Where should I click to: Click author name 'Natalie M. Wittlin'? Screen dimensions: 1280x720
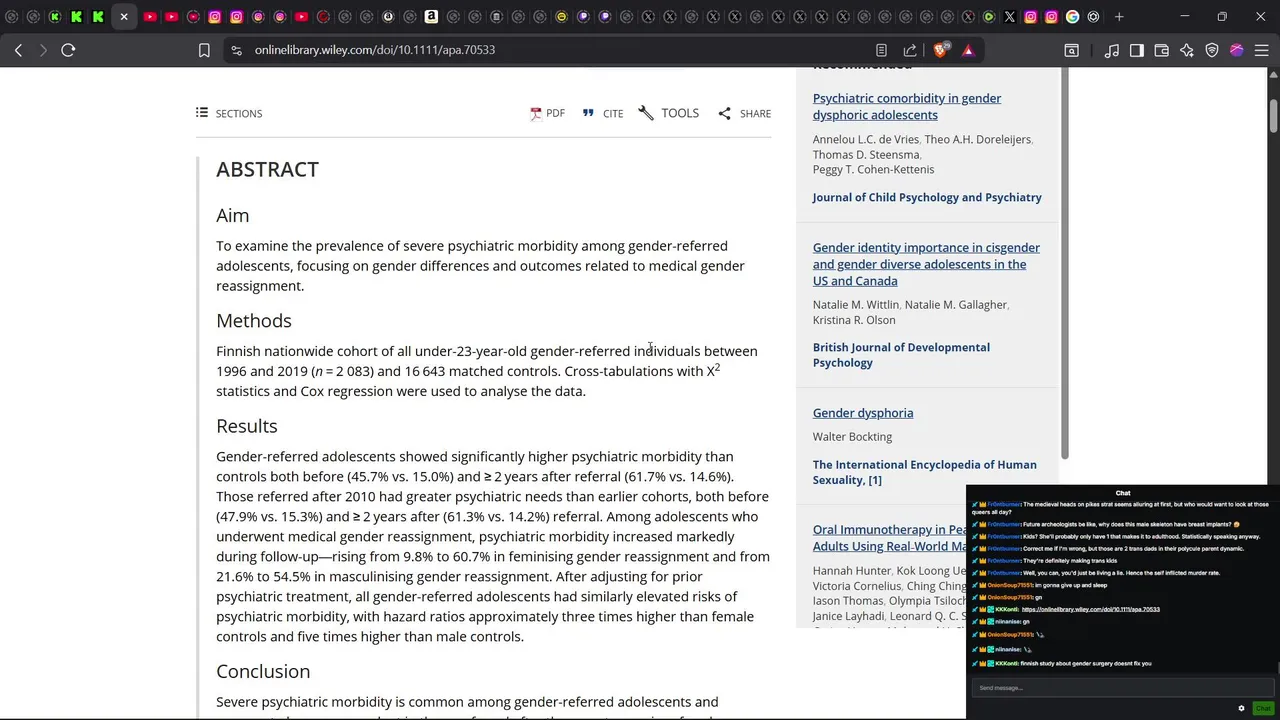click(856, 305)
